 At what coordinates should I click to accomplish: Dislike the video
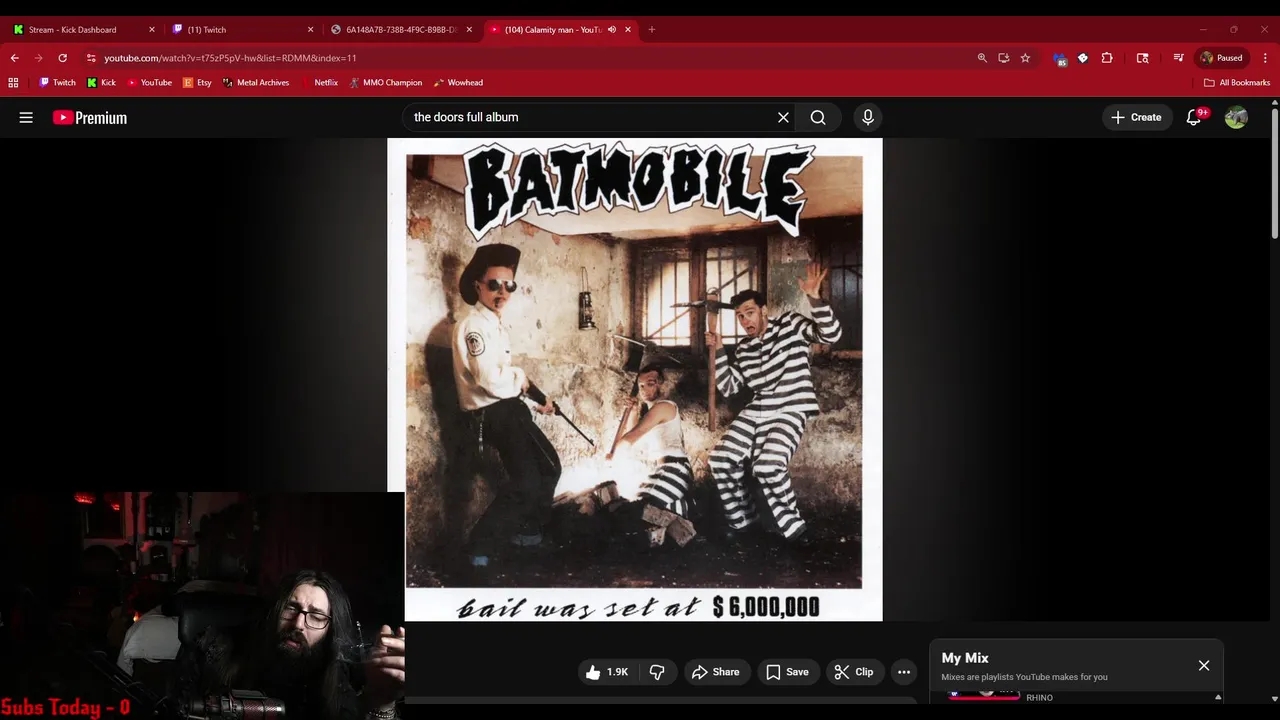(x=657, y=672)
